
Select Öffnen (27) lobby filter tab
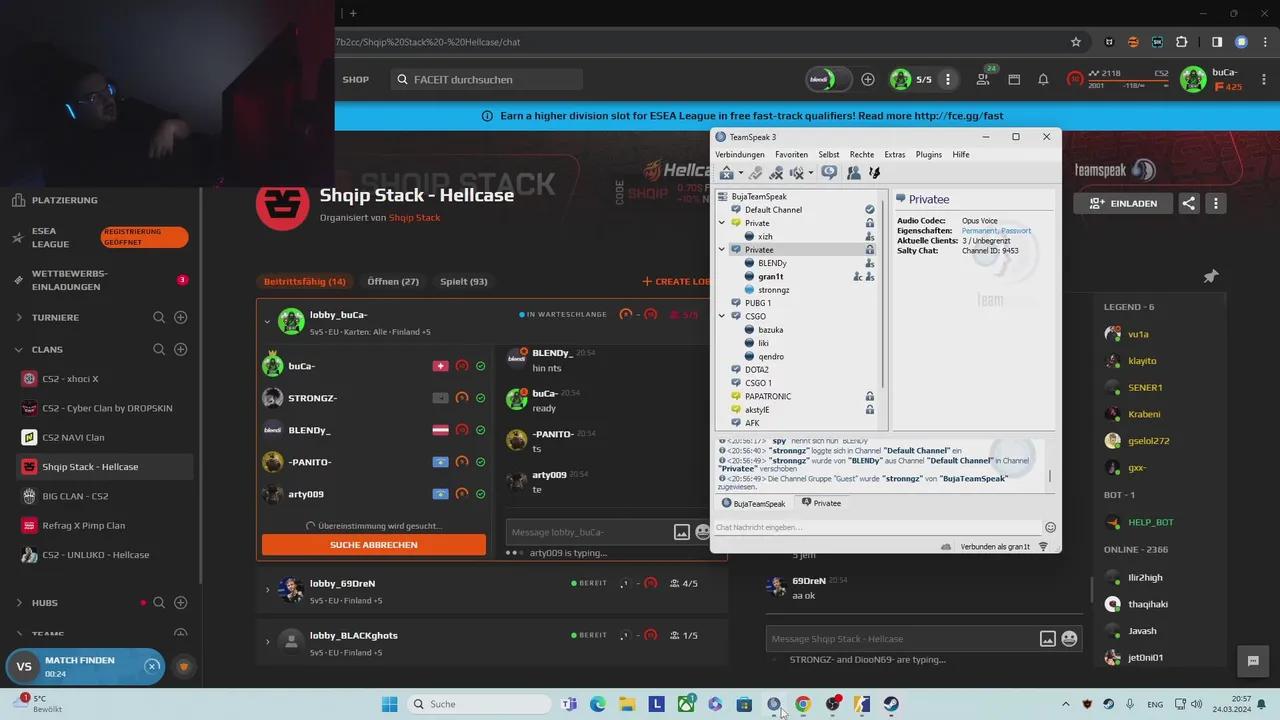(393, 282)
